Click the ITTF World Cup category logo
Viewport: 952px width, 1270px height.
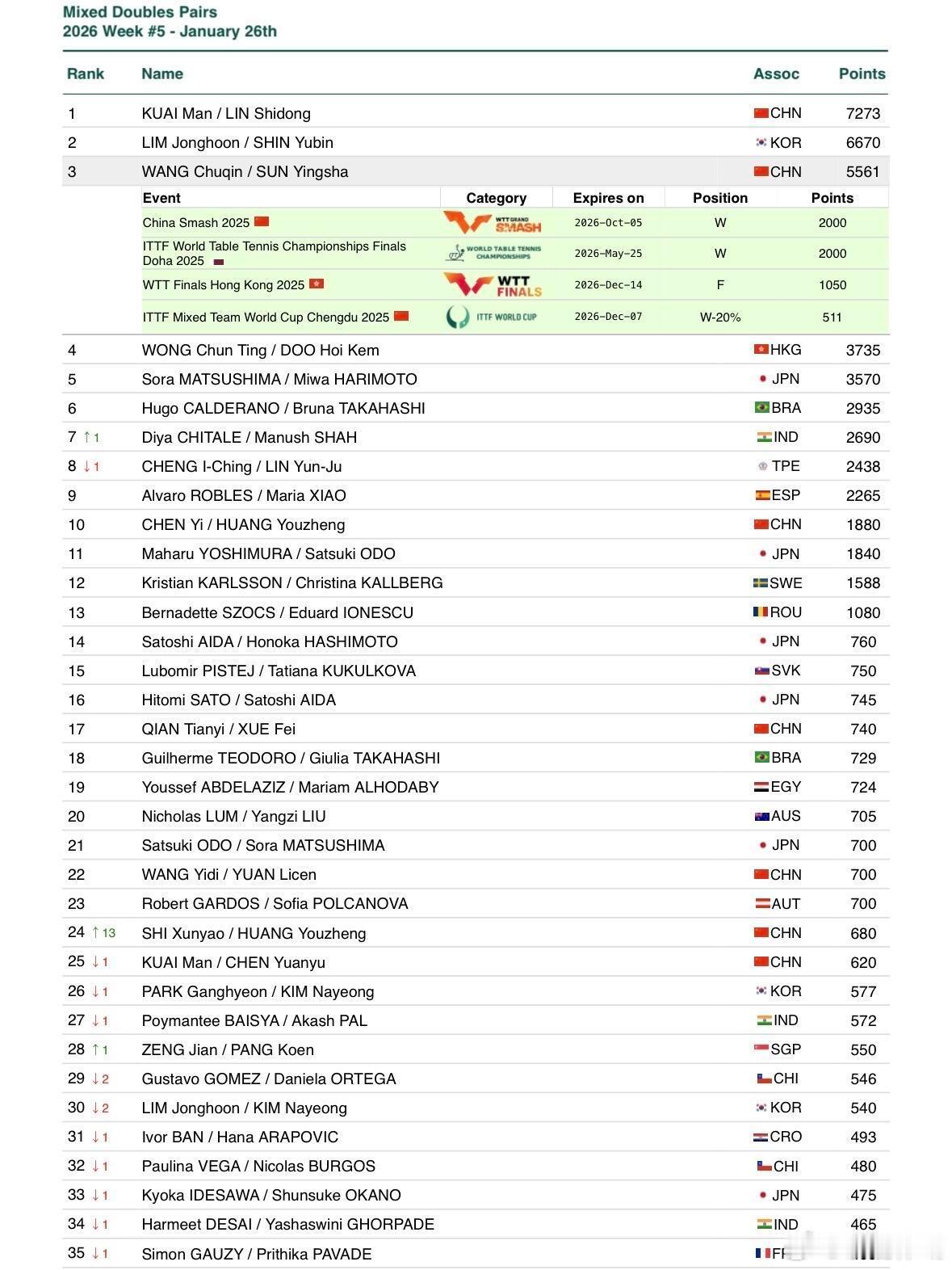click(x=492, y=317)
